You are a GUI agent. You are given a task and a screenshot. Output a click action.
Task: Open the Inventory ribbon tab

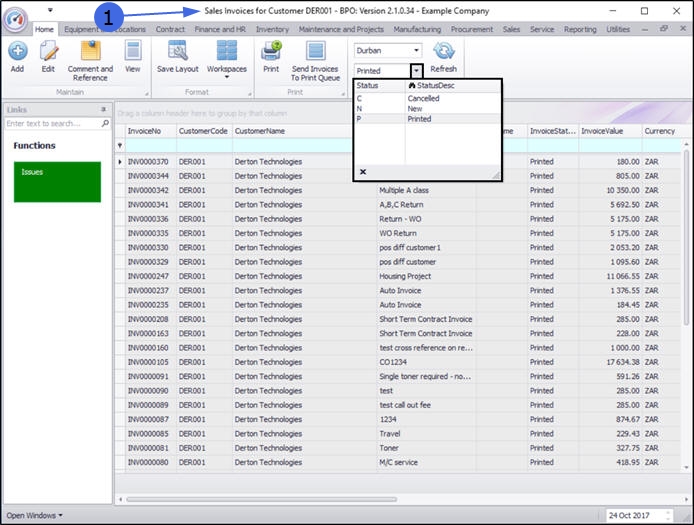[272, 29]
